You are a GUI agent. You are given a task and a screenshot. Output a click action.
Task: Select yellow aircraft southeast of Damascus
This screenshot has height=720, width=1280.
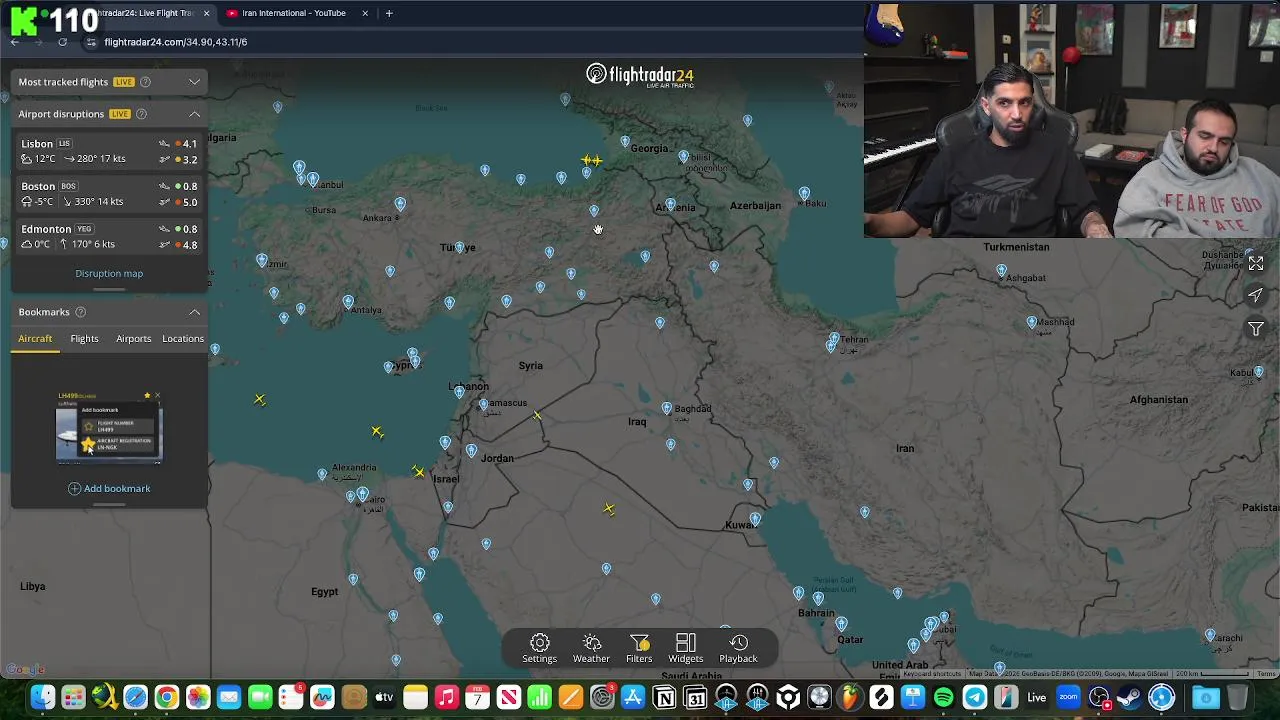pos(537,415)
